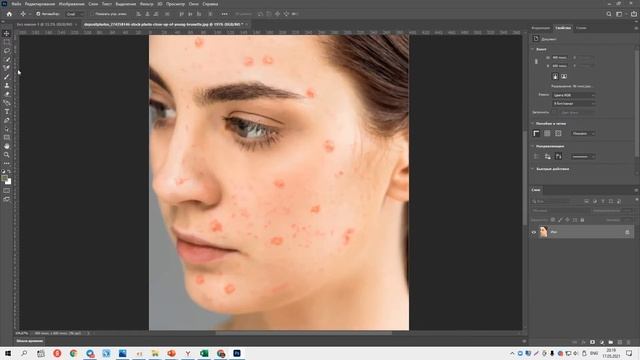Image resolution: width=640 pixels, height=360 pixels.
Task: Select the Hand tool
Action: pos(7,146)
